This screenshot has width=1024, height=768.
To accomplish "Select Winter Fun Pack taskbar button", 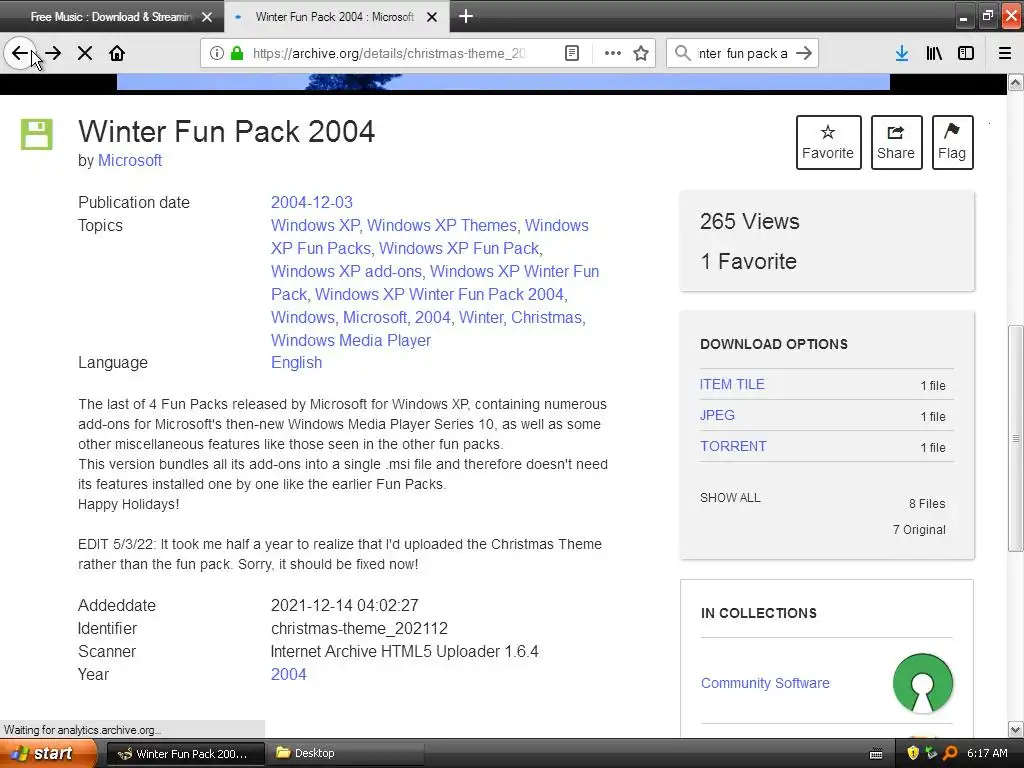I will (185, 754).
